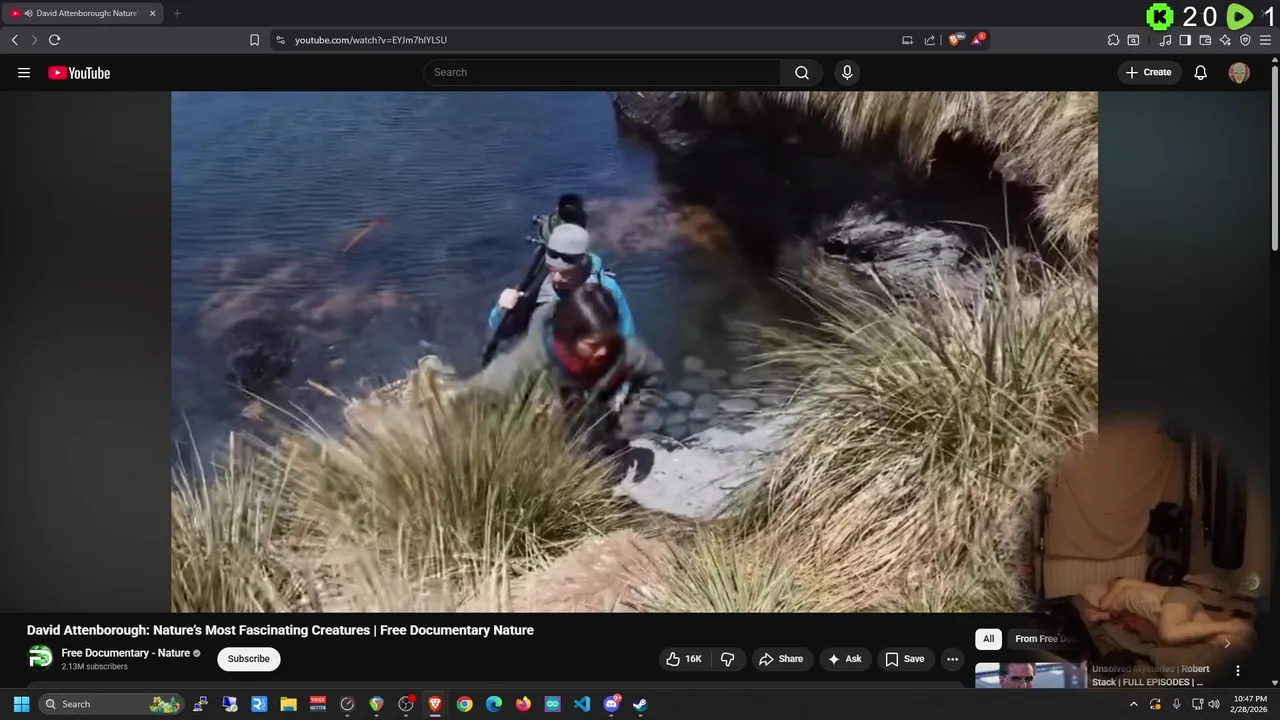Open the browser extensions puzzle icon

tap(1113, 40)
